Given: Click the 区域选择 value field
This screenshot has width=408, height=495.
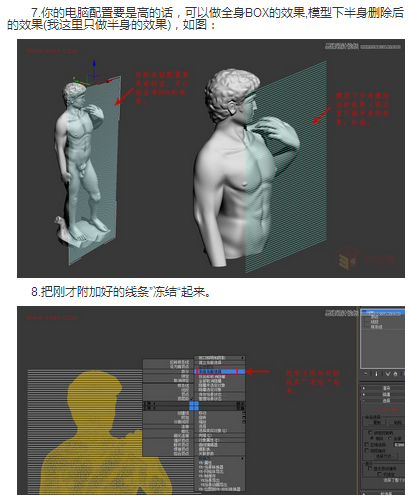Looking at the screenshot, I should 399,445.
